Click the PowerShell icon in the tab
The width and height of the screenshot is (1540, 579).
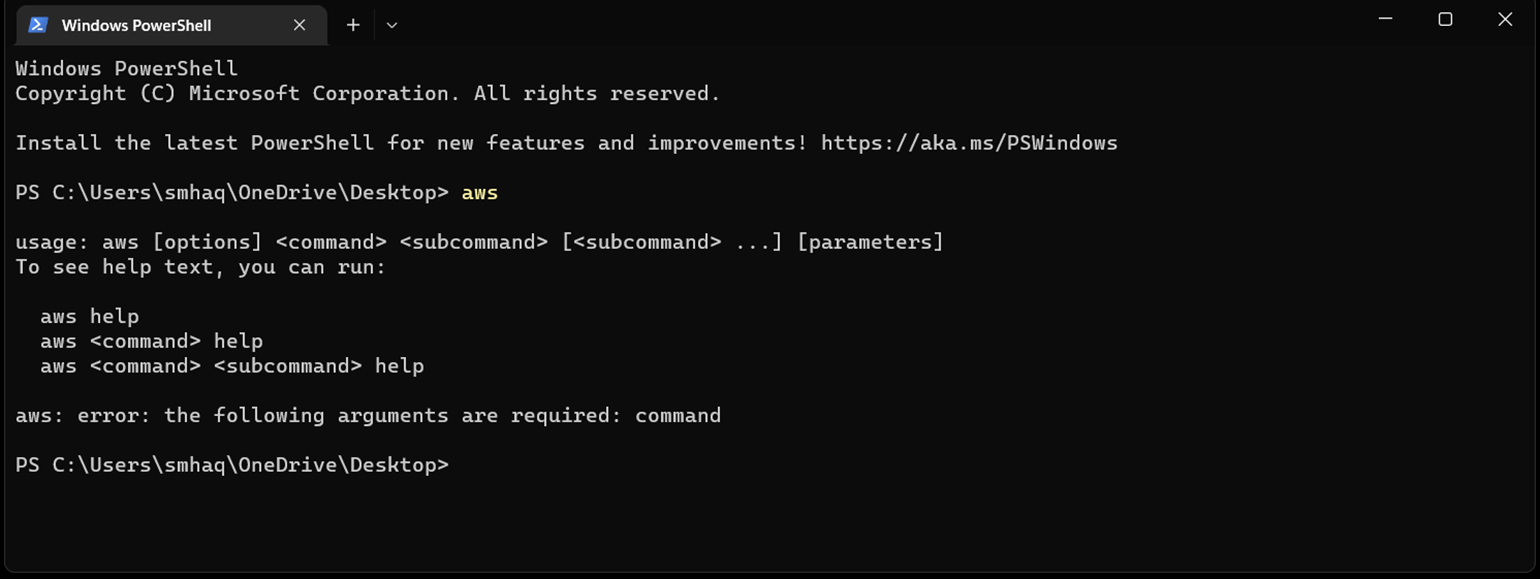38,25
